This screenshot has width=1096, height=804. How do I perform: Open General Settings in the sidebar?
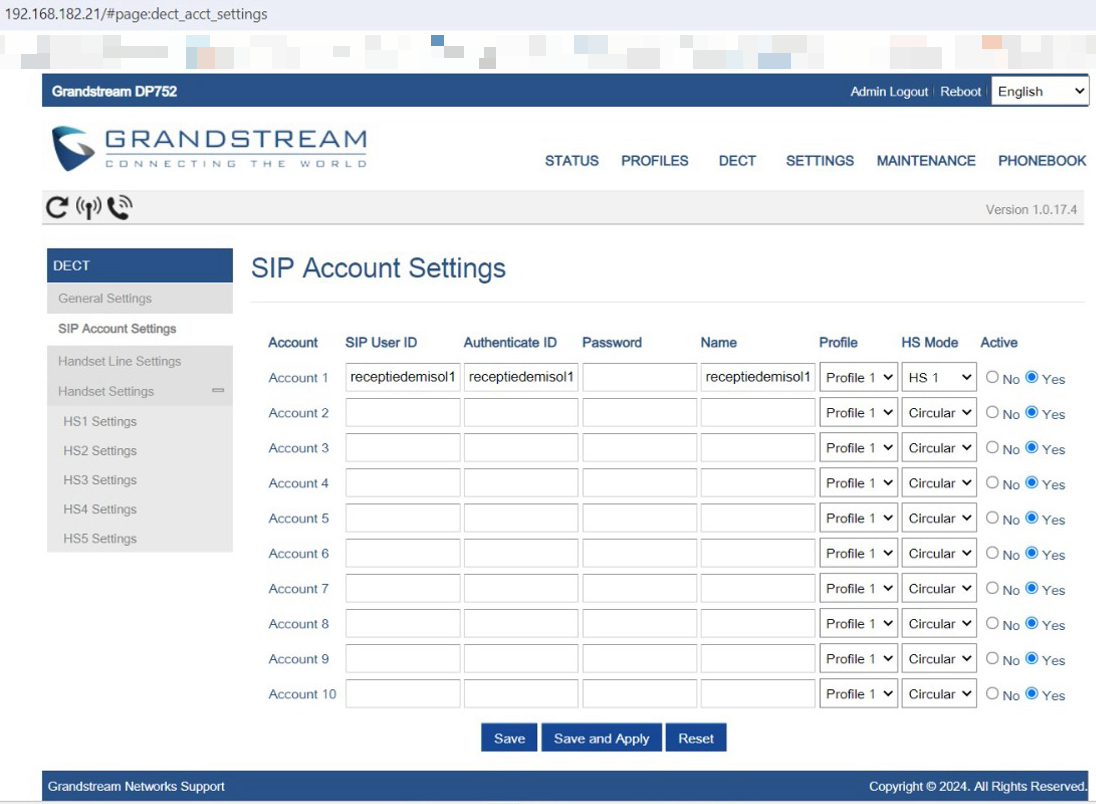(x=105, y=298)
